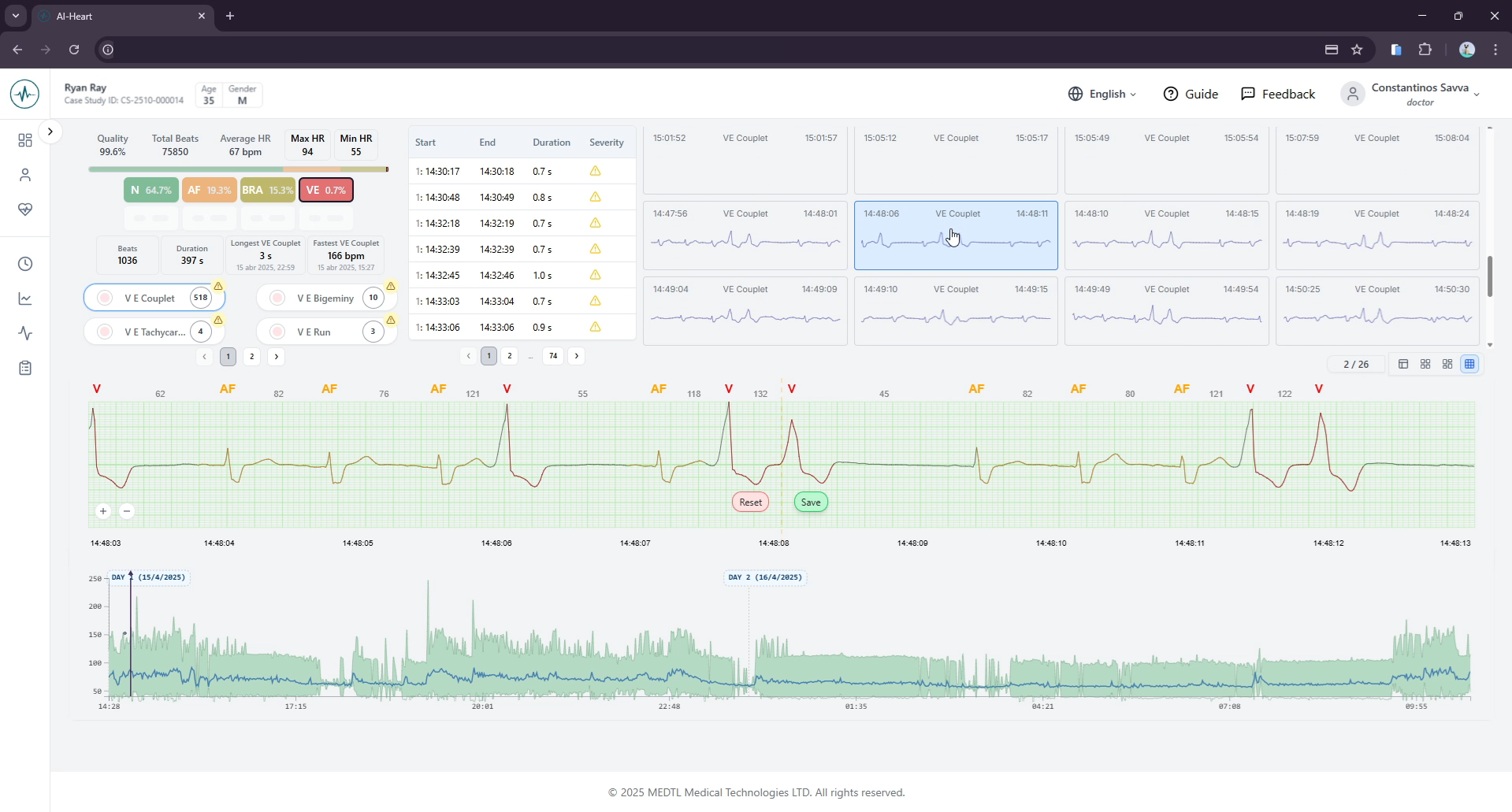The height and width of the screenshot is (812, 1512).
Task: Save the ECG strip annotation
Action: tap(811, 502)
